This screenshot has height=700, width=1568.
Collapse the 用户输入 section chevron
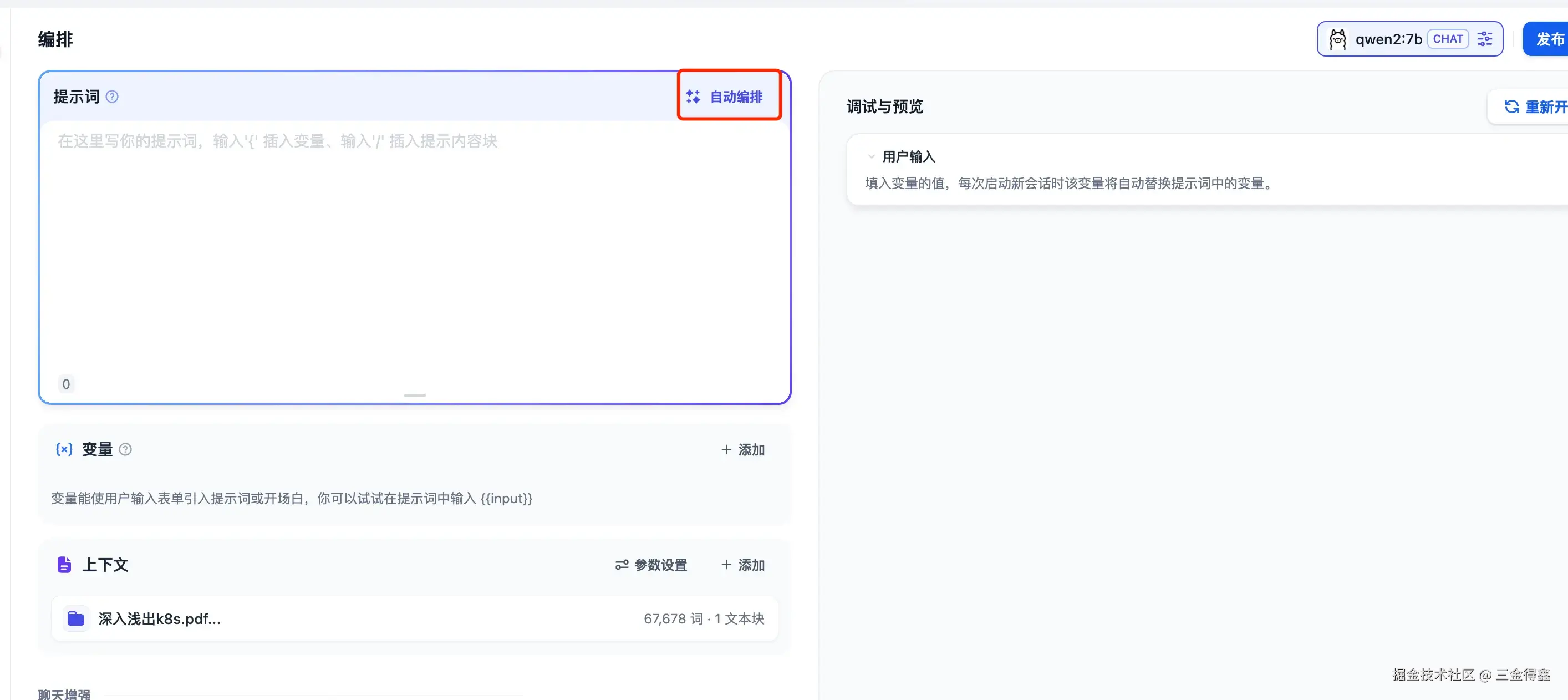(x=871, y=157)
